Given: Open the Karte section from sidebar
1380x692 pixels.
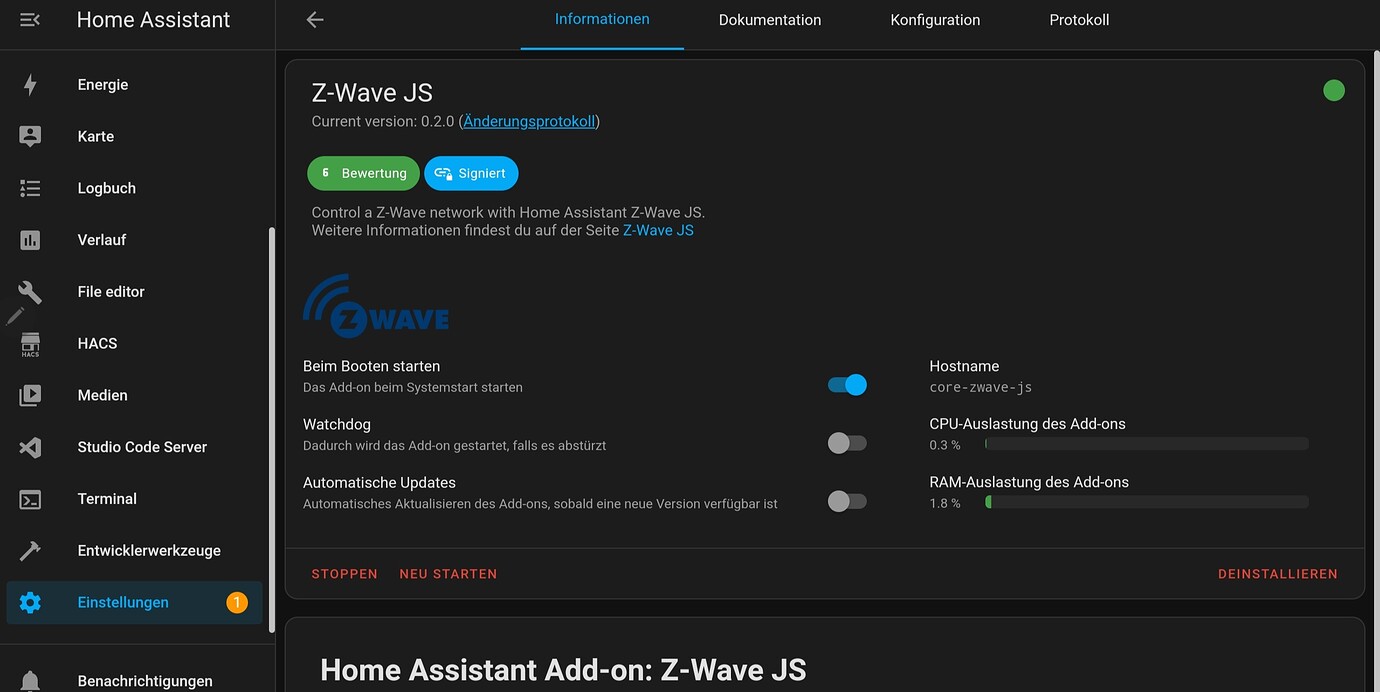Looking at the screenshot, I should (x=29, y=136).
